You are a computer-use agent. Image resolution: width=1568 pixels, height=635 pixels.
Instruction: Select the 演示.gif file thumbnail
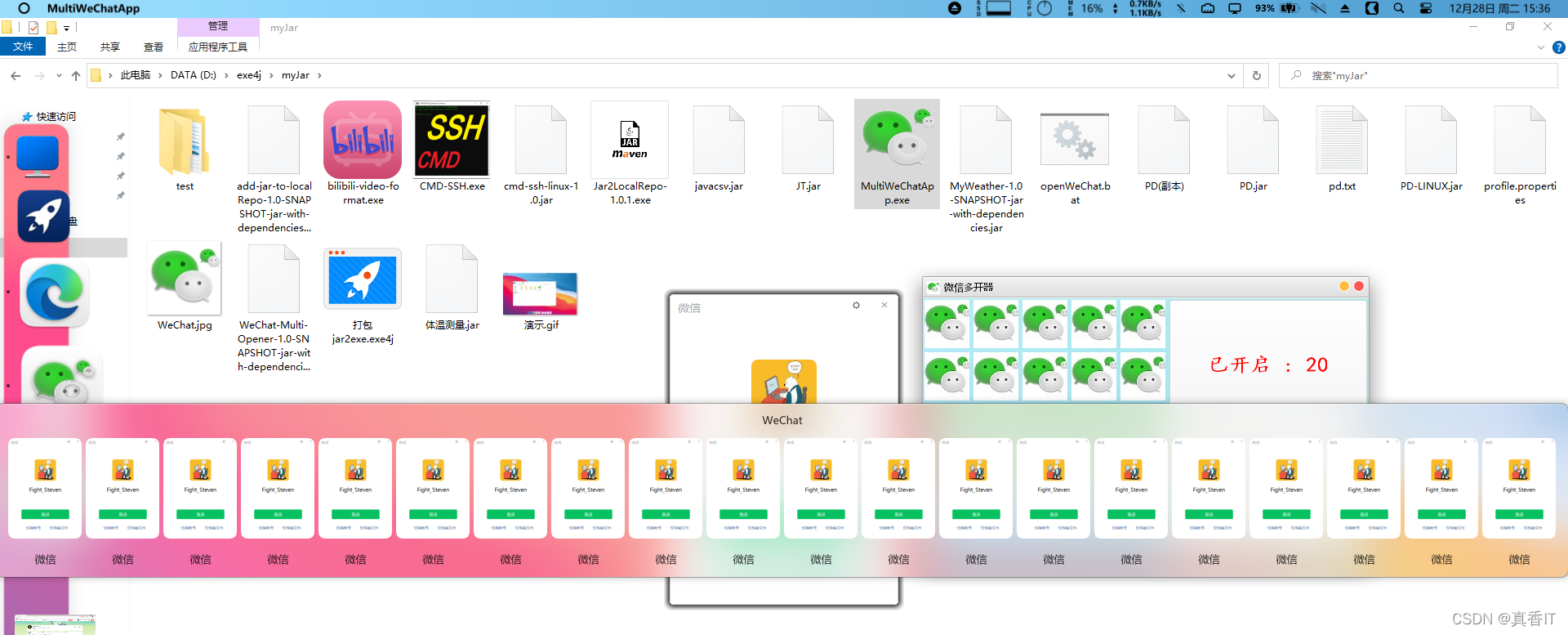[x=540, y=293]
